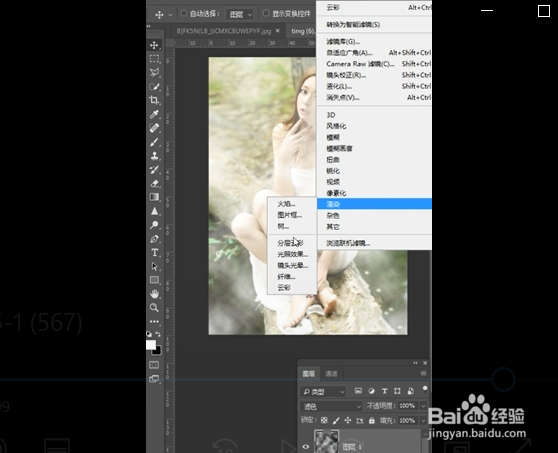Select the History Brush tool

point(154,170)
